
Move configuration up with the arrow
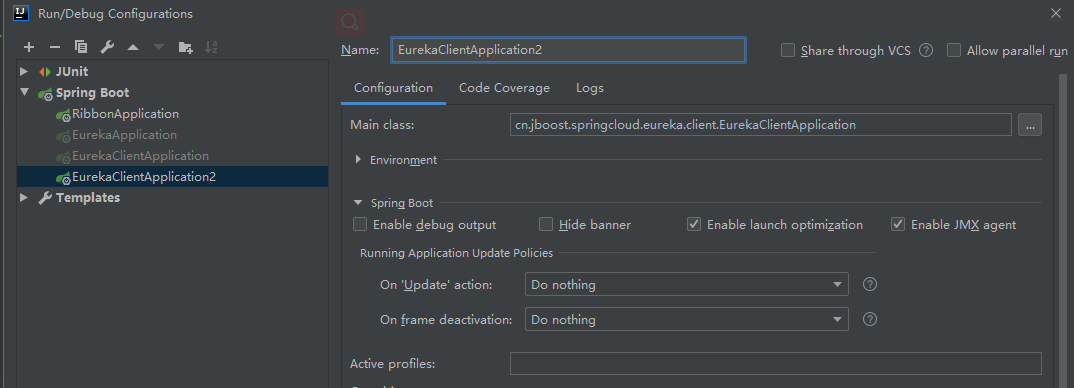point(133,47)
